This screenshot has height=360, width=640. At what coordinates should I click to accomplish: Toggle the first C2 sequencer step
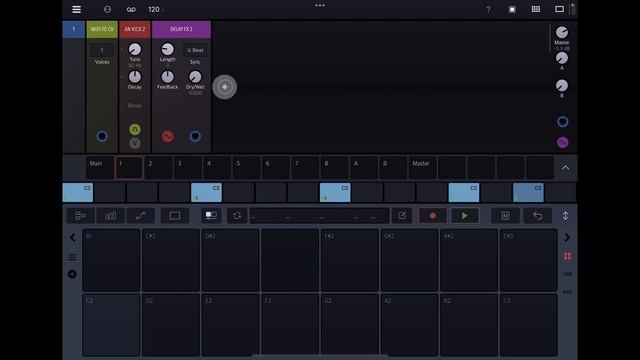coord(78,193)
